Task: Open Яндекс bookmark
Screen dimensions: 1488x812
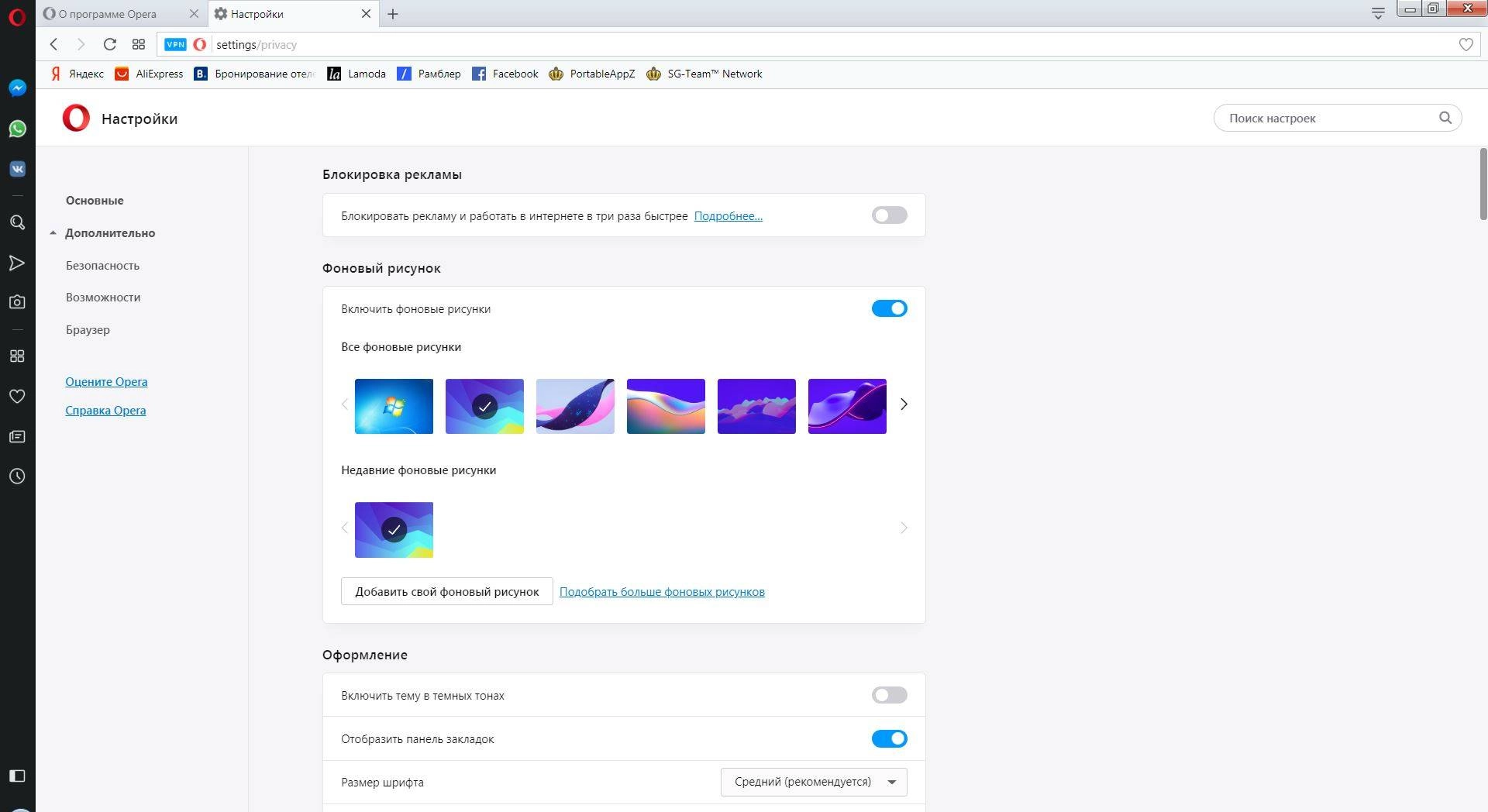Action: point(77,74)
